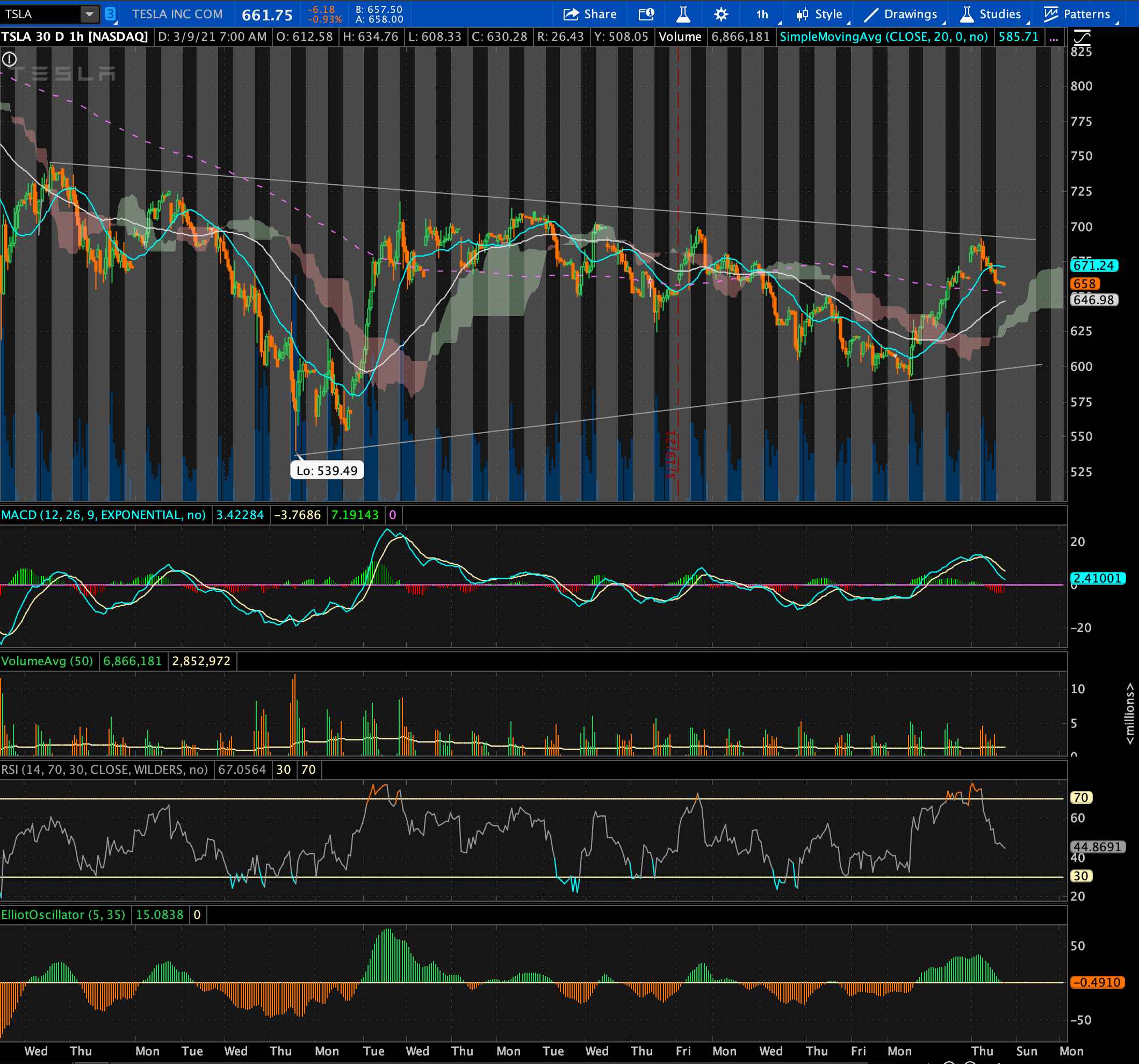Viewport: 1139px width, 1064px height.
Task: Open chart settings gear icon
Action: tap(721, 14)
